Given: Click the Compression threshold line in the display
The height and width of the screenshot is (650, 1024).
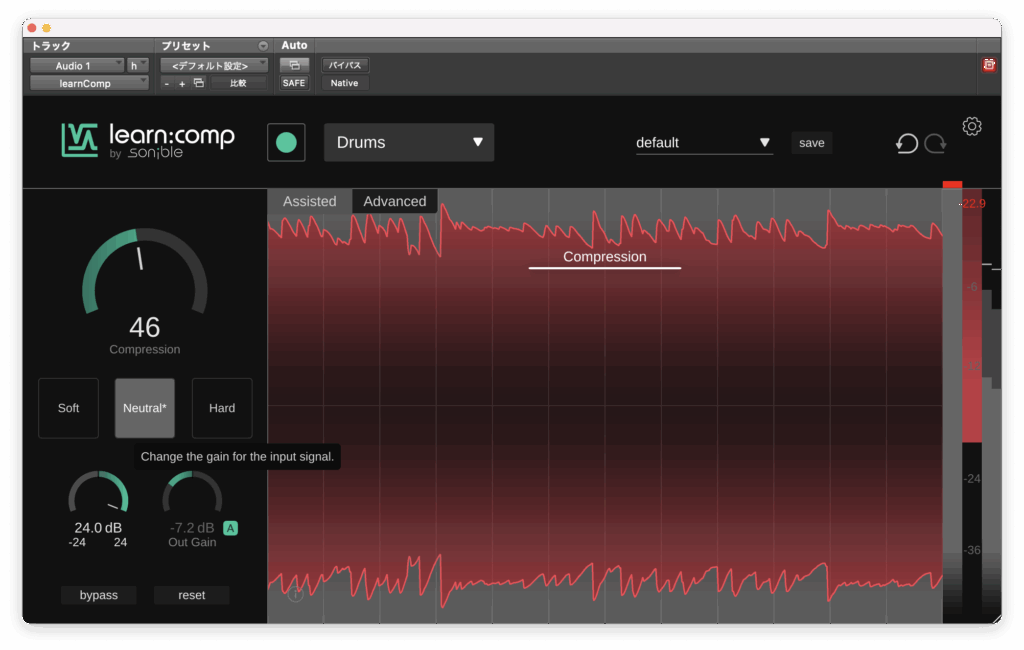Looking at the screenshot, I should pyautogui.click(x=605, y=267).
